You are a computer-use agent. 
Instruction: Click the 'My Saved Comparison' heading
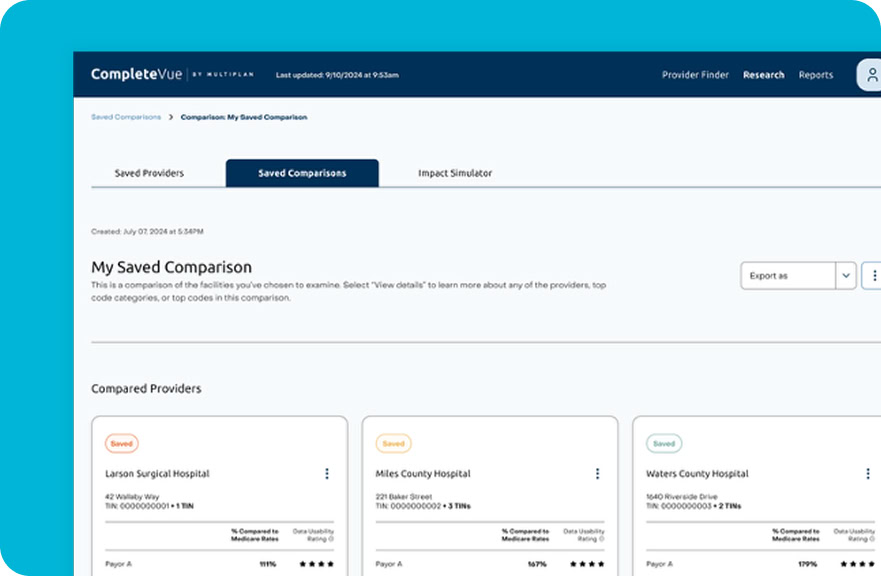click(x=171, y=267)
